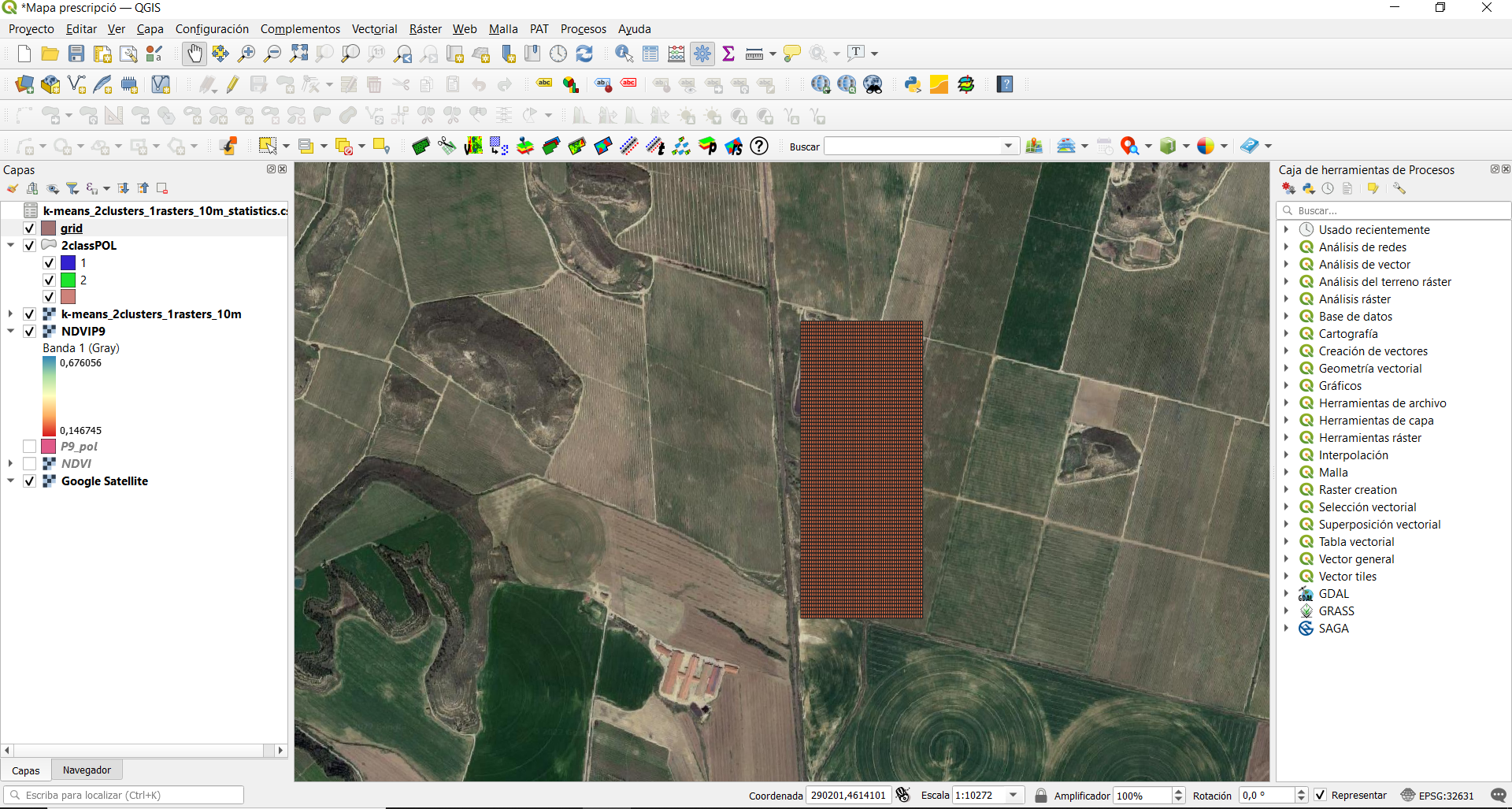Select the k-means statistics csv table layer
The image size is (1512, 809).
[x=165, y=211]
